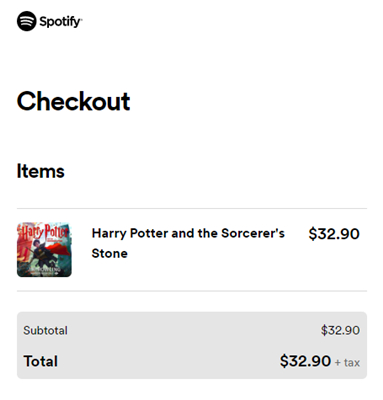Open the Harry Potter audiobook cover thumbnail

point(44,249)
